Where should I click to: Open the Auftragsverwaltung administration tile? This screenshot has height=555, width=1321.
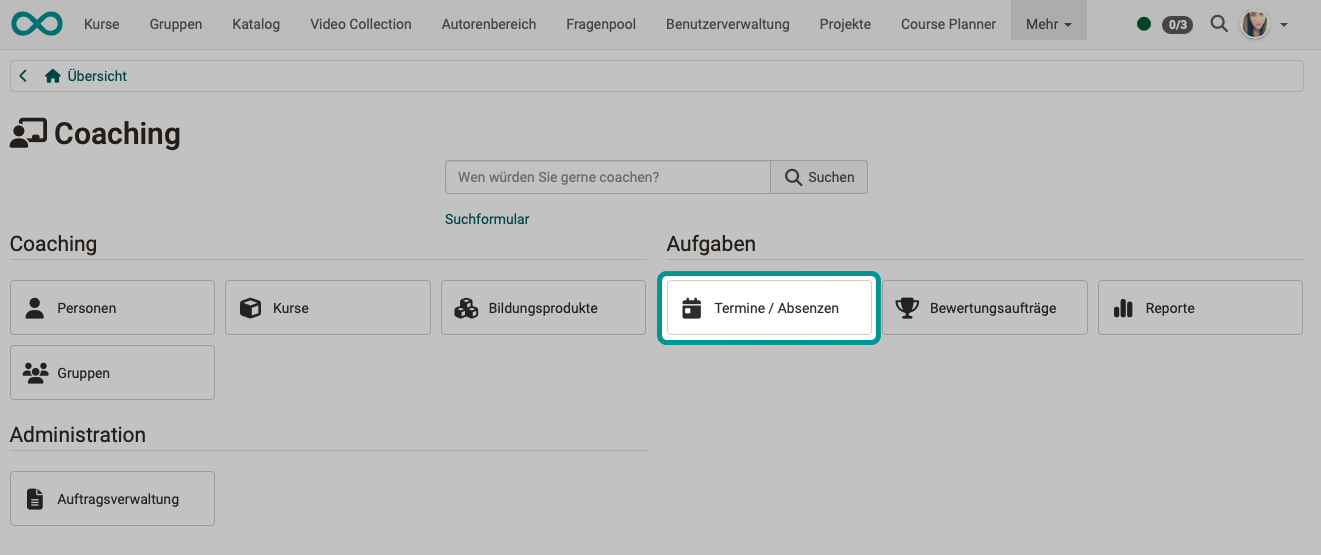tap(112, 499)
